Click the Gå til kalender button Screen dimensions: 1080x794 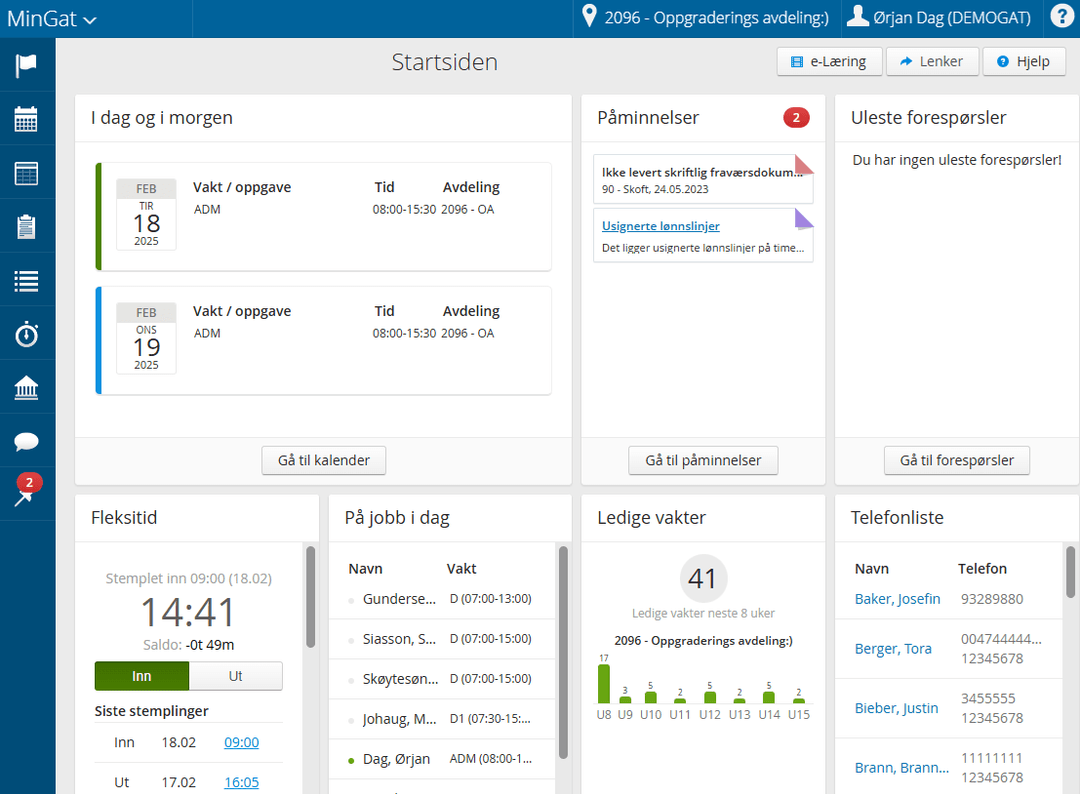[323, 460]
